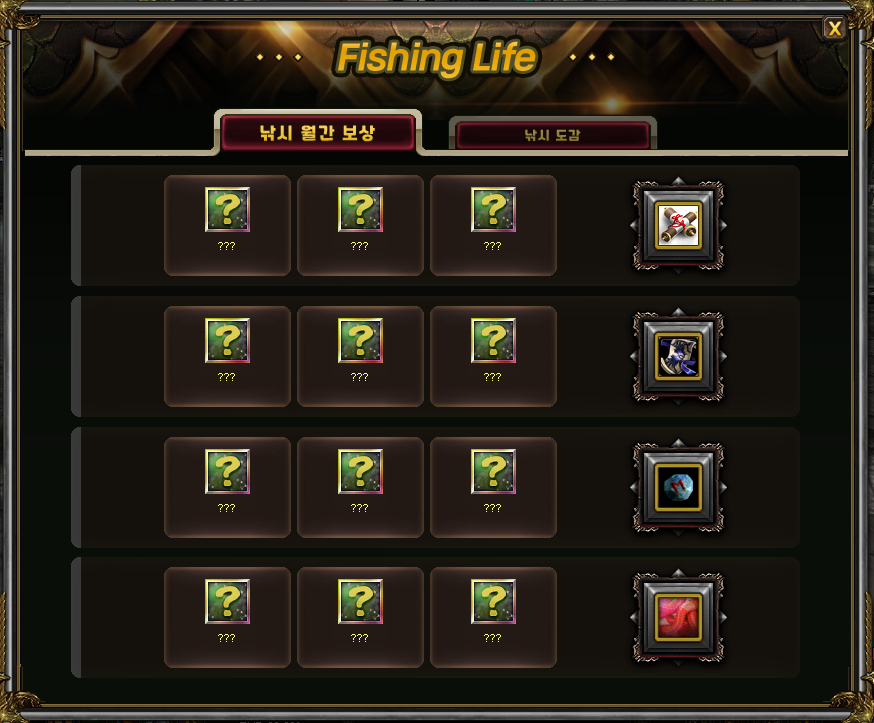Screen dimensions: 874x723
Task: Select first mystery box in second row
Action: tap(227, 341)
